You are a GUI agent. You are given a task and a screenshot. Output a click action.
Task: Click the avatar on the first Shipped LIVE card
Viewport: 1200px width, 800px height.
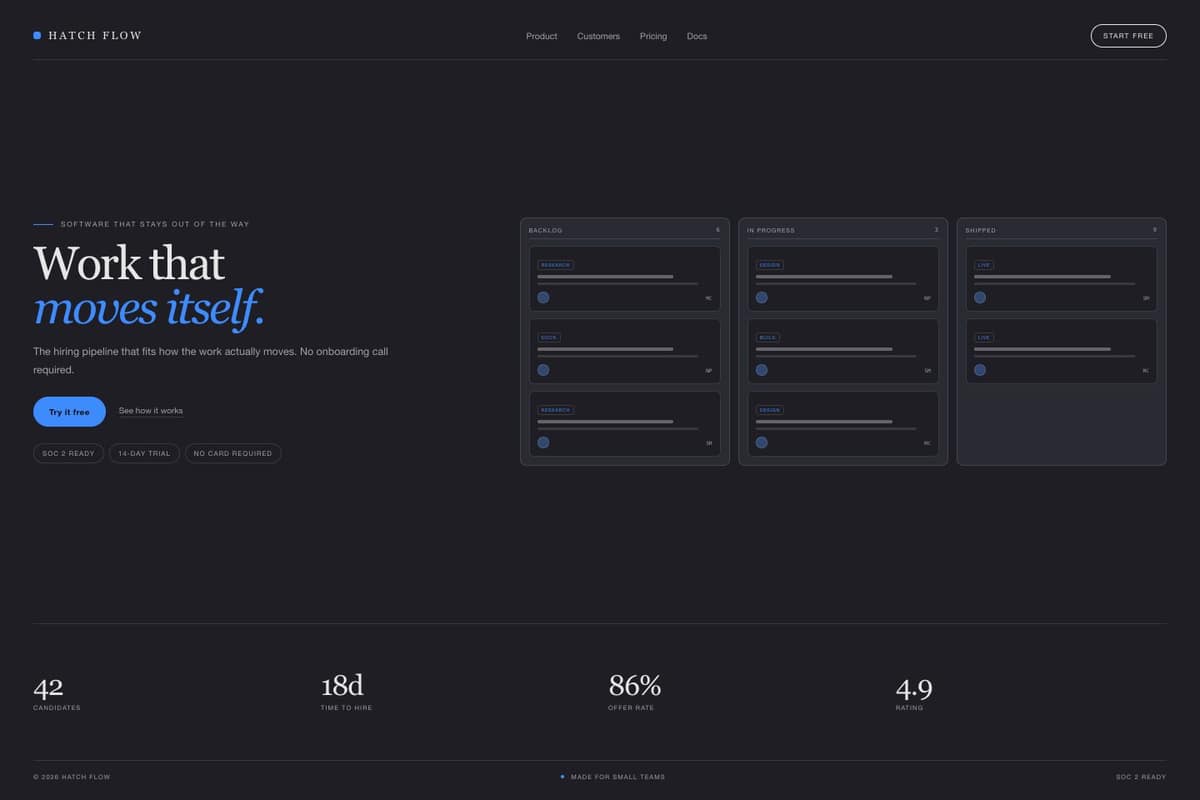click(x=980, y=297)
